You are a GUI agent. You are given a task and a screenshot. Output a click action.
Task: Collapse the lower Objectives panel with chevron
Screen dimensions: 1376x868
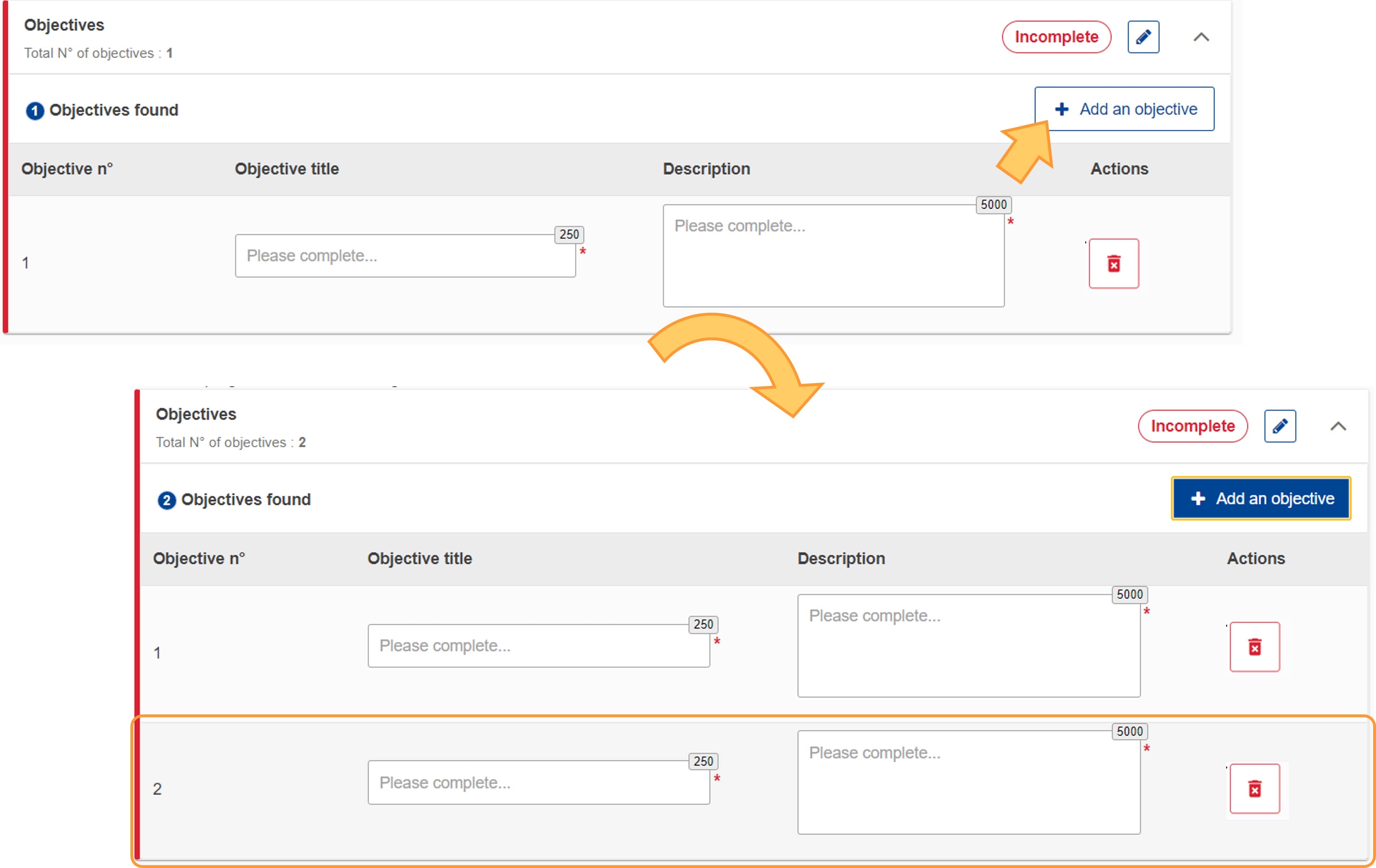[1338, 426]
